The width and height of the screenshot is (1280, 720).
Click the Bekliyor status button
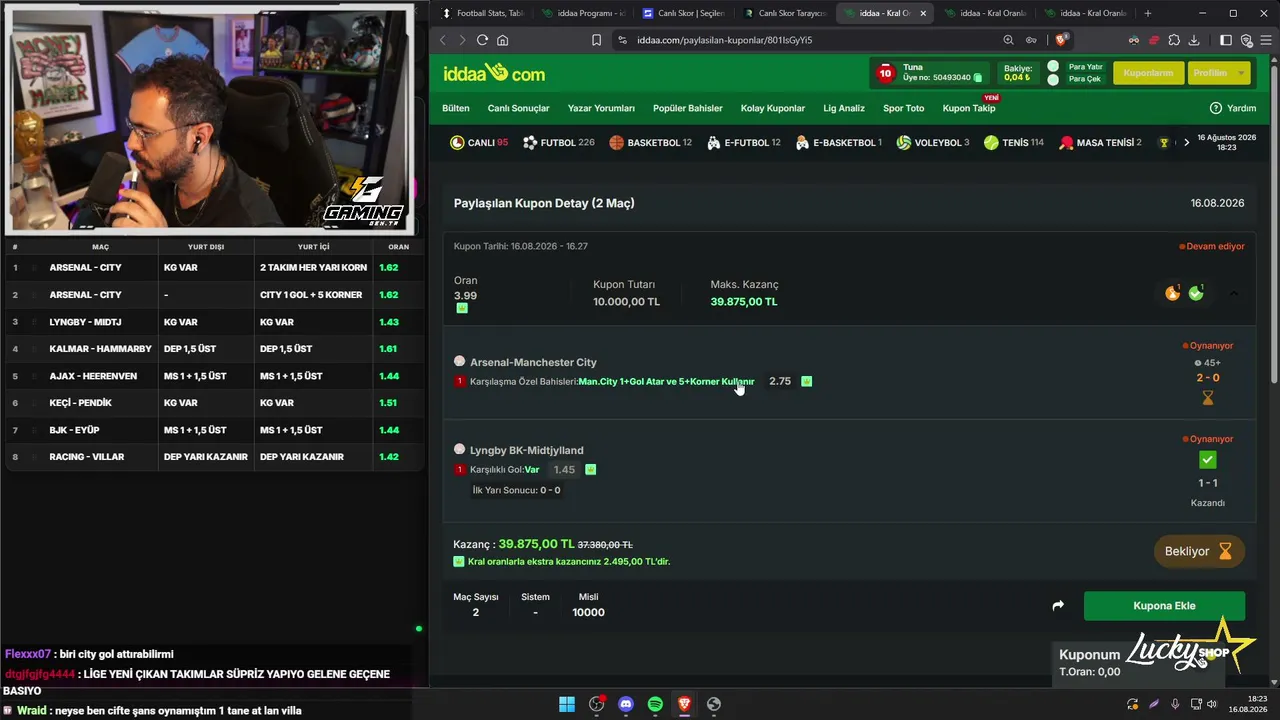click(1198, 551)
